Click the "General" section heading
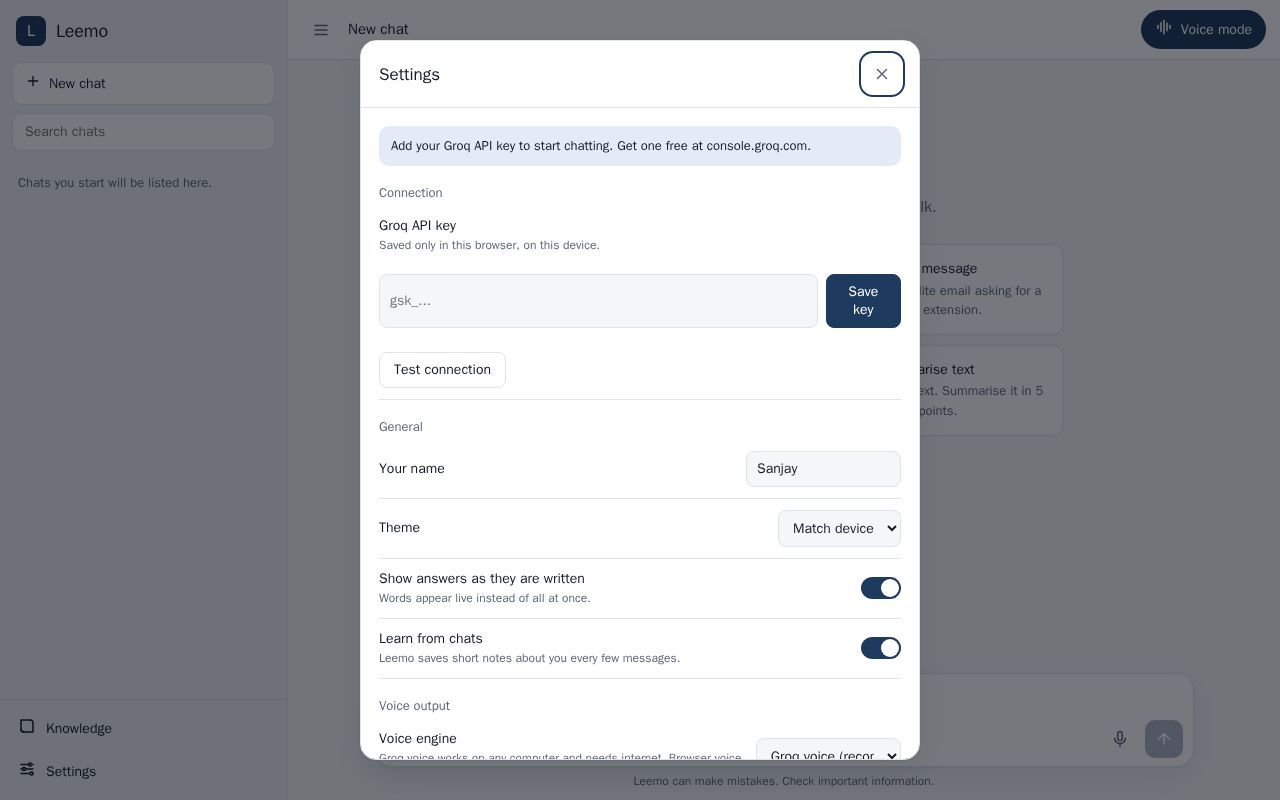 400,427
